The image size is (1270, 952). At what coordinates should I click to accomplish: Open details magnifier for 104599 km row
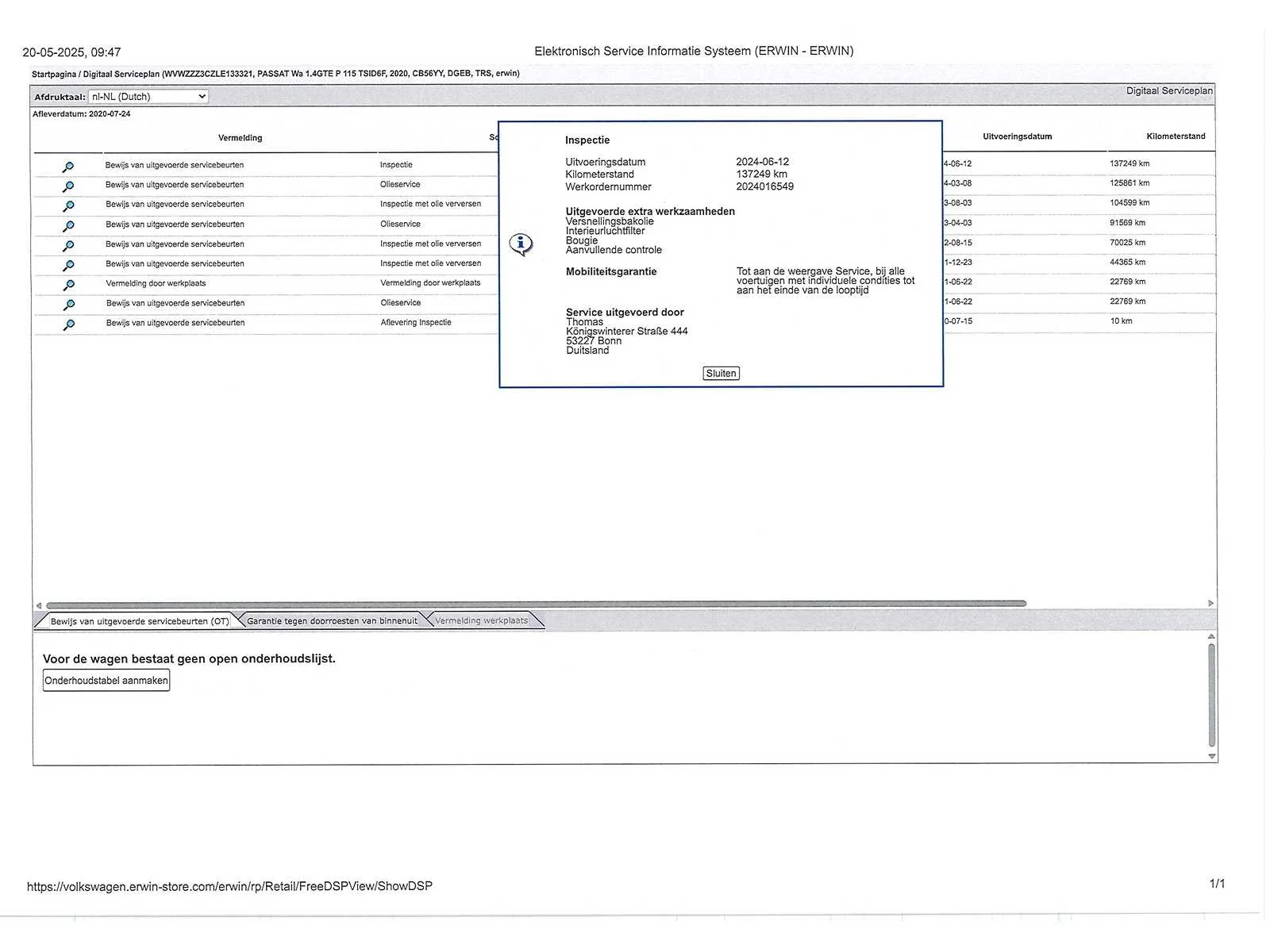68,206
